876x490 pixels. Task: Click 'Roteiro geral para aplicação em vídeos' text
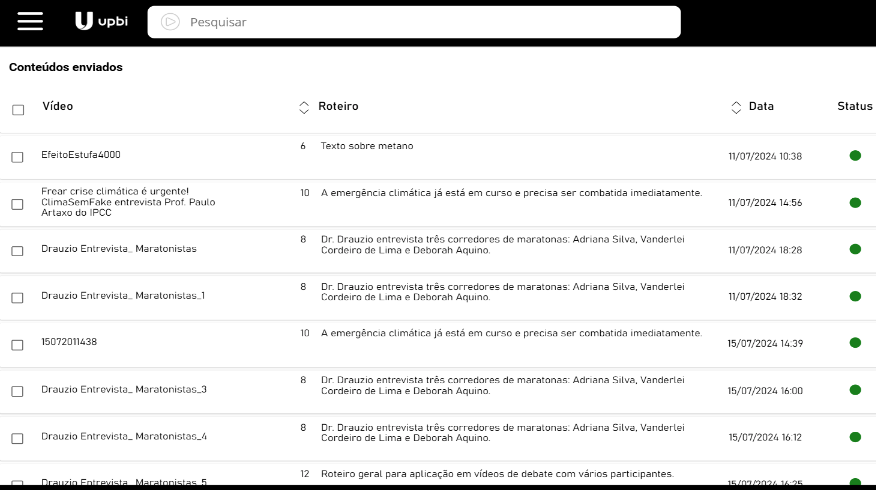(497, 474)
